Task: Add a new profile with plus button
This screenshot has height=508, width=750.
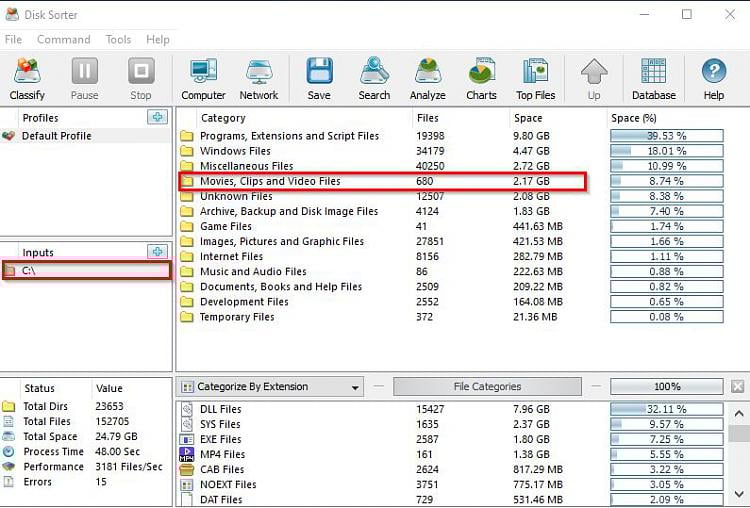Action: tap(157, 118)
